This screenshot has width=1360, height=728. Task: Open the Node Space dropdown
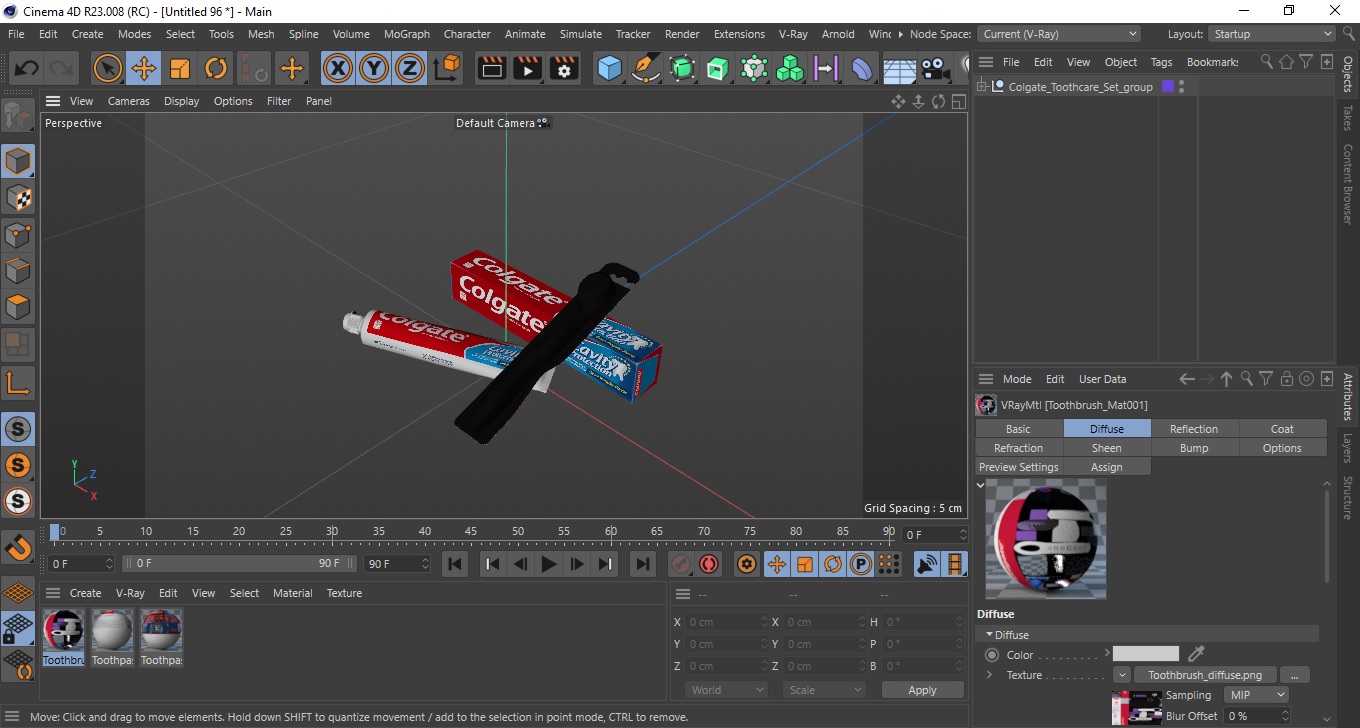pyautogui.click(x=1058, y=34)
